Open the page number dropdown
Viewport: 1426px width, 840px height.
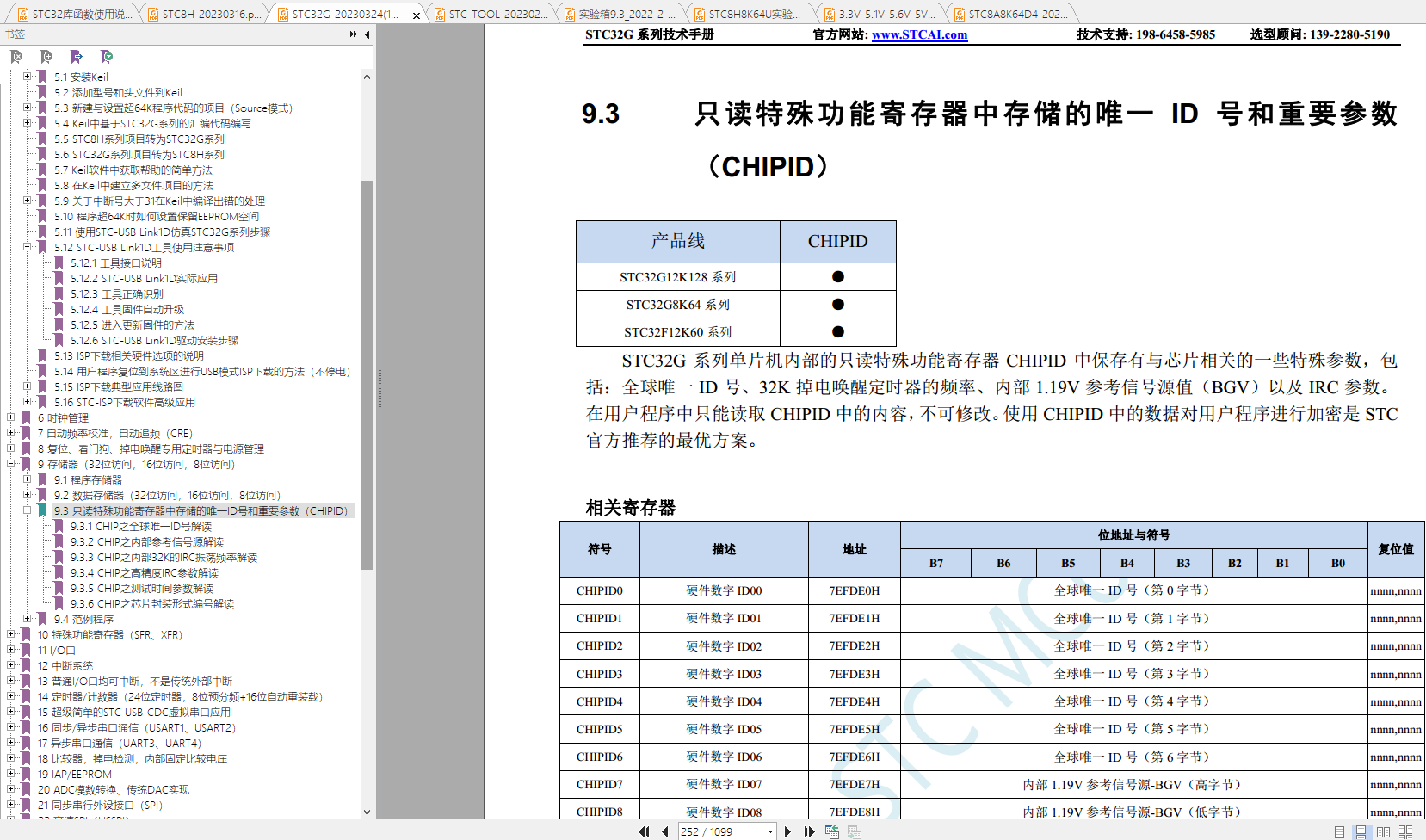[770, 831]
